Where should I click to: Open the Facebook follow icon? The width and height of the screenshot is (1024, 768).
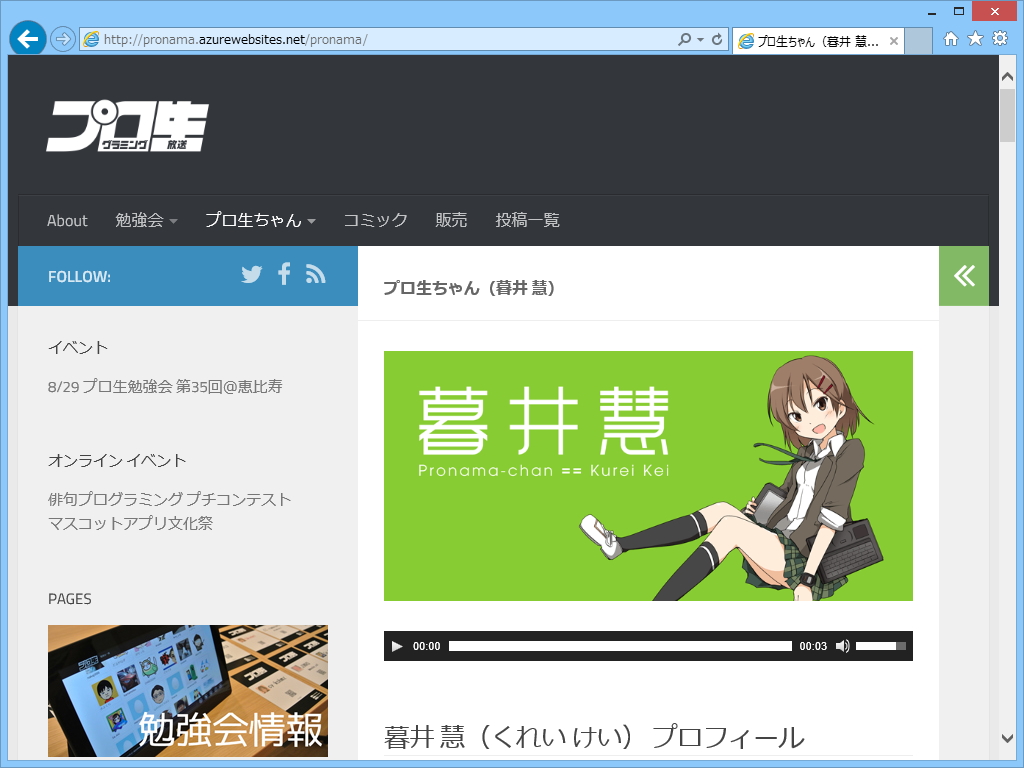pos(283,274)
